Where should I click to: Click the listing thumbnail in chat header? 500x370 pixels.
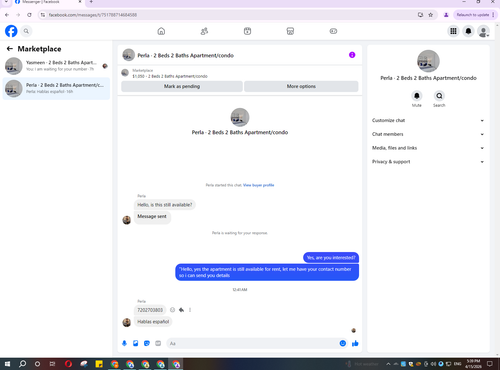tap(129, 55)
